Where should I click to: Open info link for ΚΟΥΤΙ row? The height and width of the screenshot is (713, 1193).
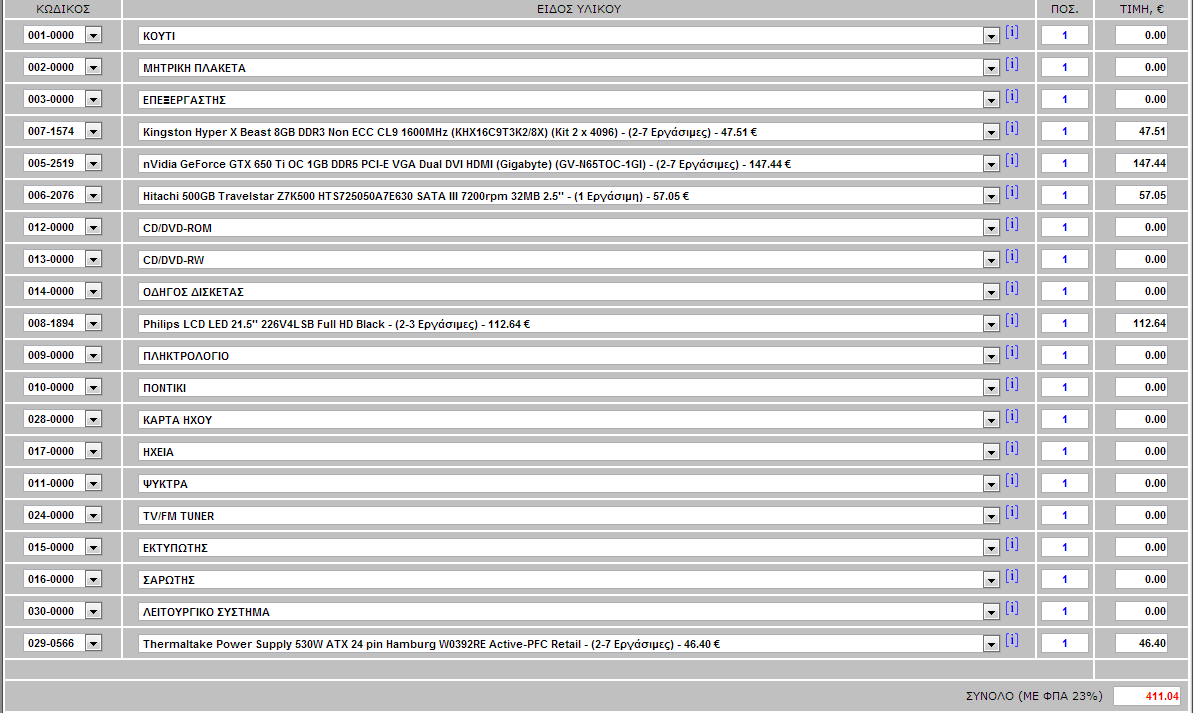pyautogui.click(x=1012, y=32)
